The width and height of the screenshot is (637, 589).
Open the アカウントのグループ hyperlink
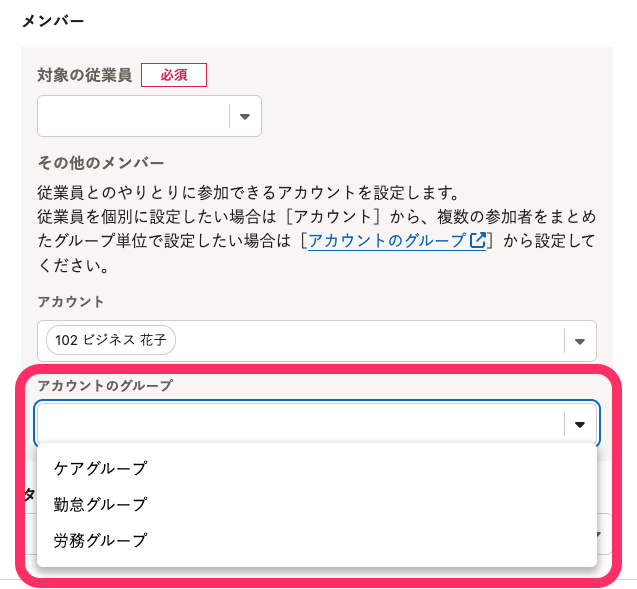tap(387, 241)
